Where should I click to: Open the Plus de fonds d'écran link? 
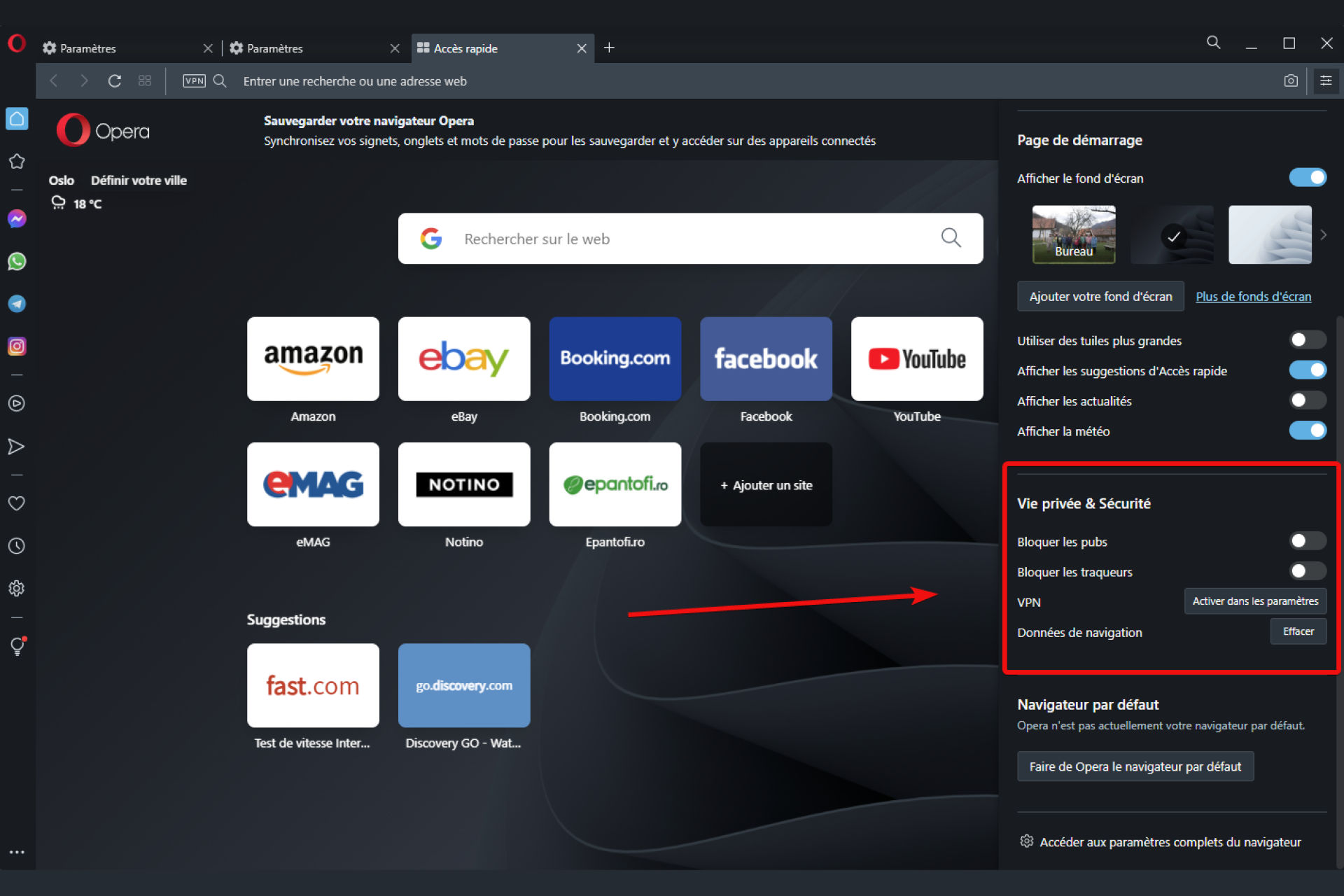coord(1253,297)
